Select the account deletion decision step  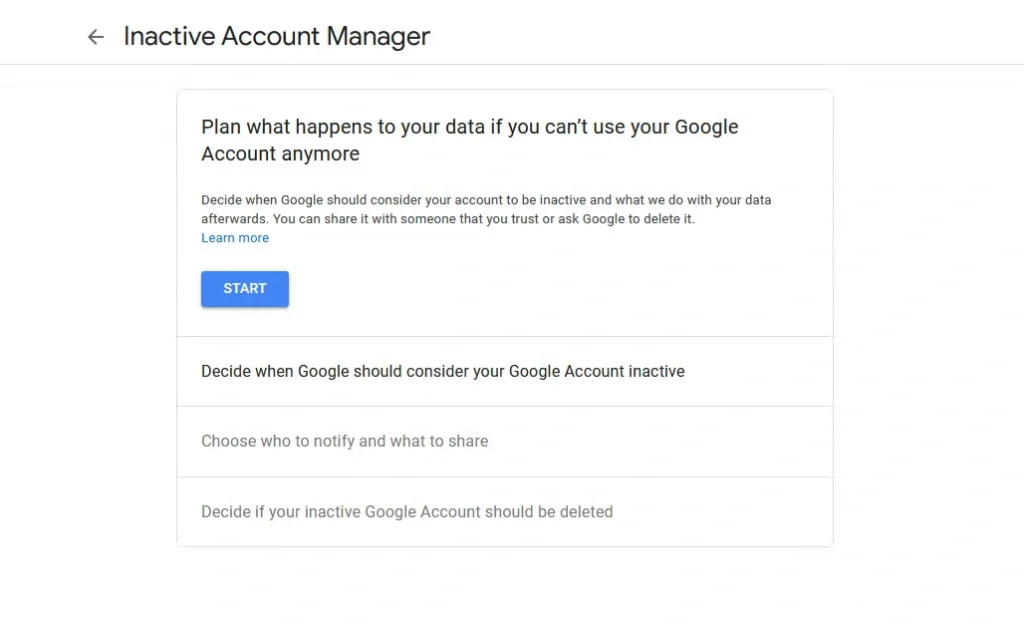pyautogui.click(x=505, y=511)
